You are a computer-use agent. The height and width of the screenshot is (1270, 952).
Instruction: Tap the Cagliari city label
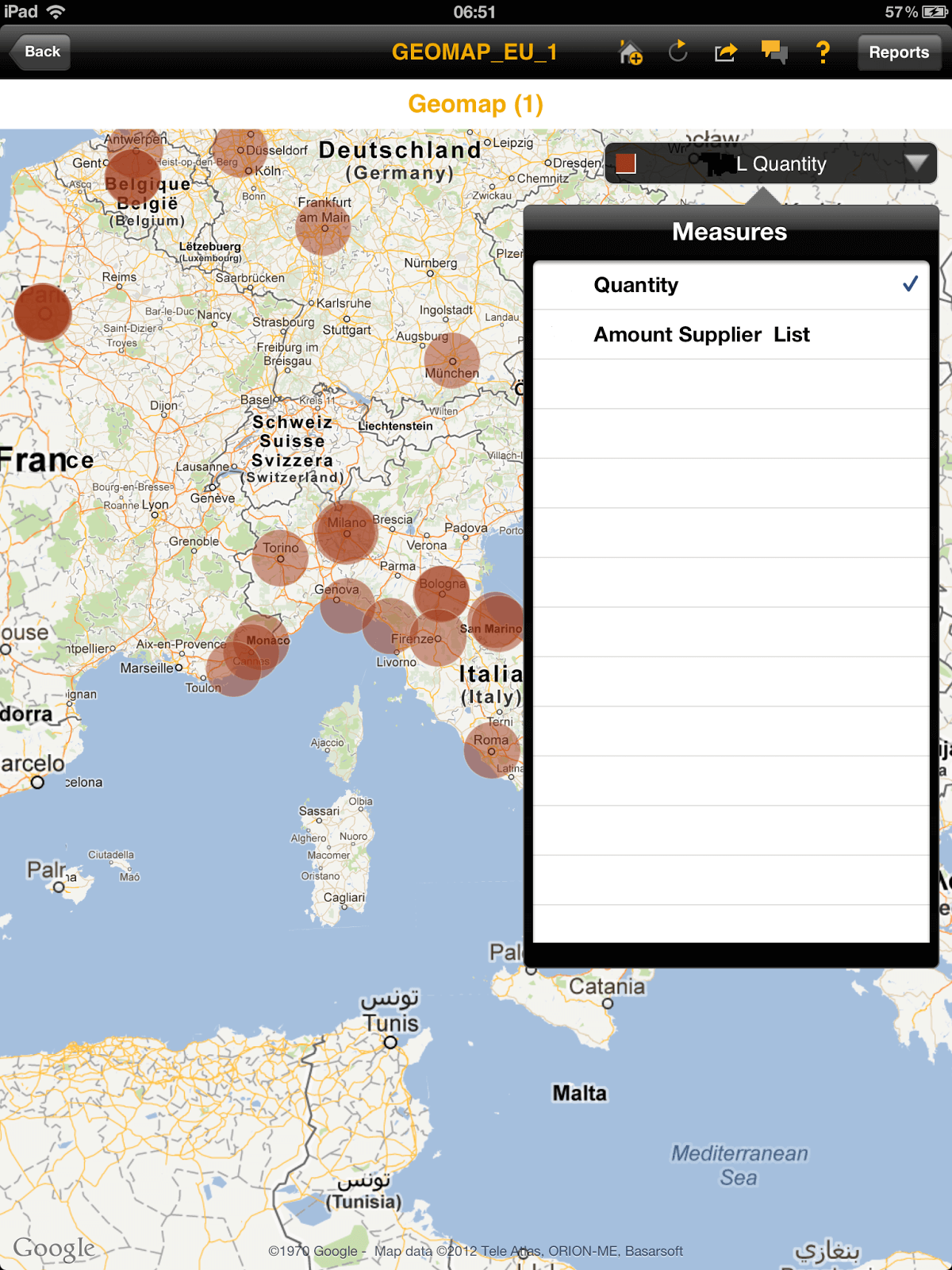(344, 897)
